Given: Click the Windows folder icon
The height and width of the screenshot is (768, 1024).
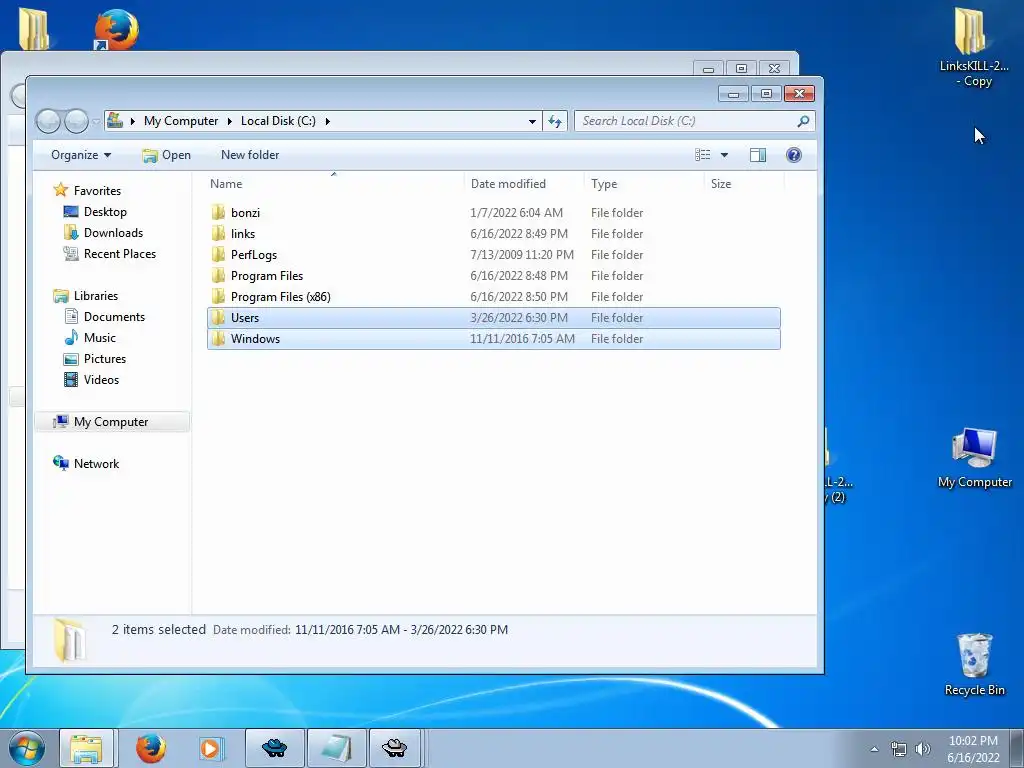Looking at the screenshot, I should click(x=219, y=339).
